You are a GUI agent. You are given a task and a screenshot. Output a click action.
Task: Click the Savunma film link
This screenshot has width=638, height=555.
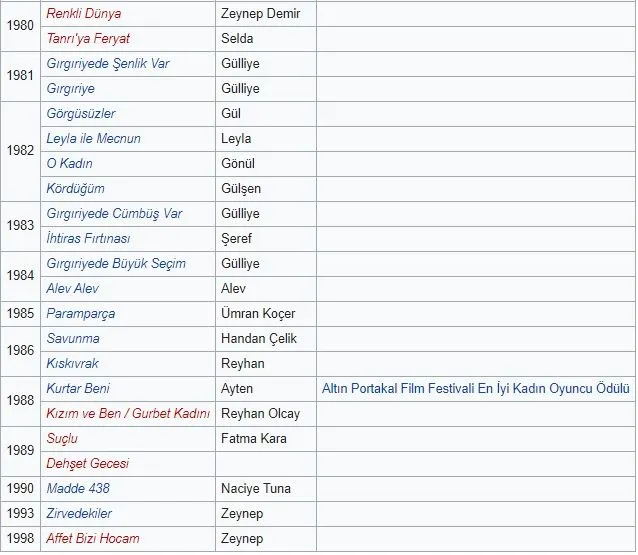(73, 339)
